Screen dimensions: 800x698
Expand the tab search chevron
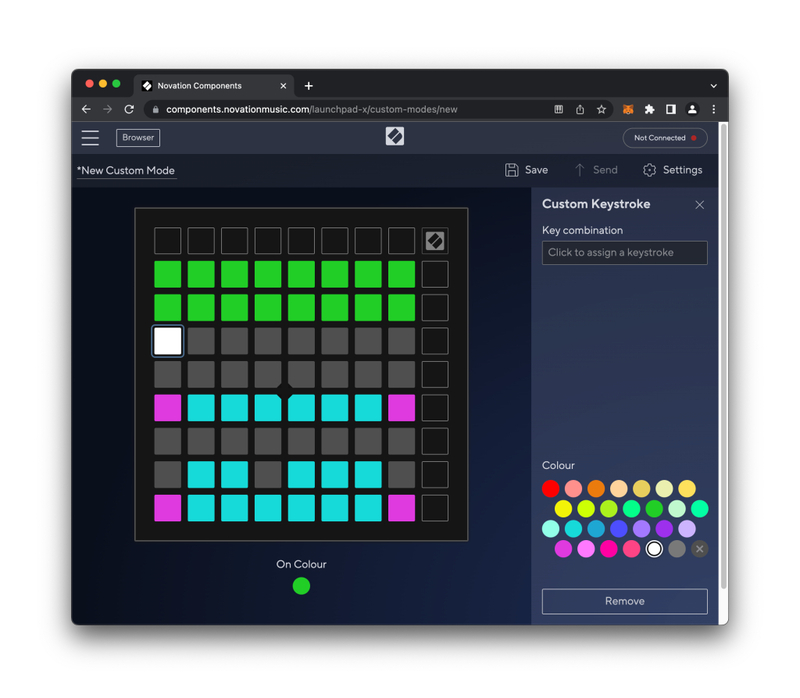714,86
